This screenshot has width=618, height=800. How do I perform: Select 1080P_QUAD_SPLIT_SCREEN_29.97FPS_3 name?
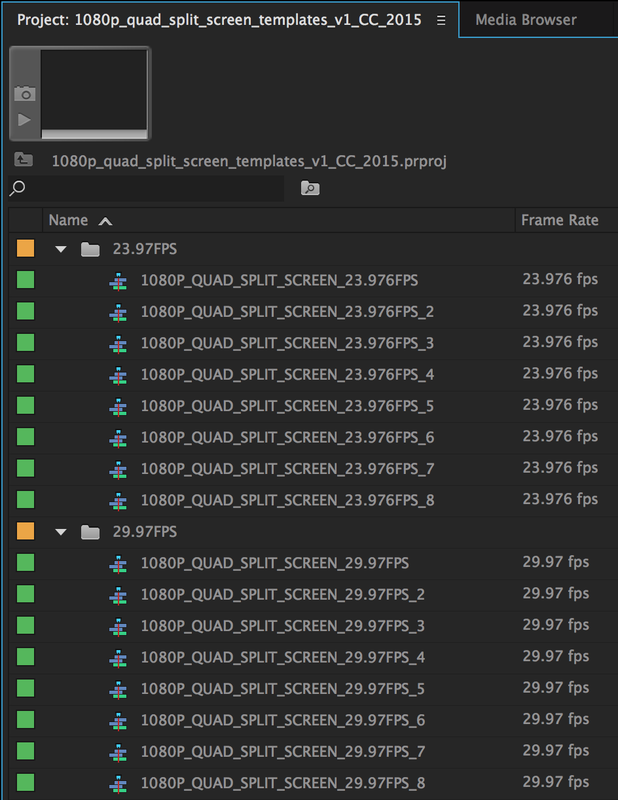coord(283,626)
